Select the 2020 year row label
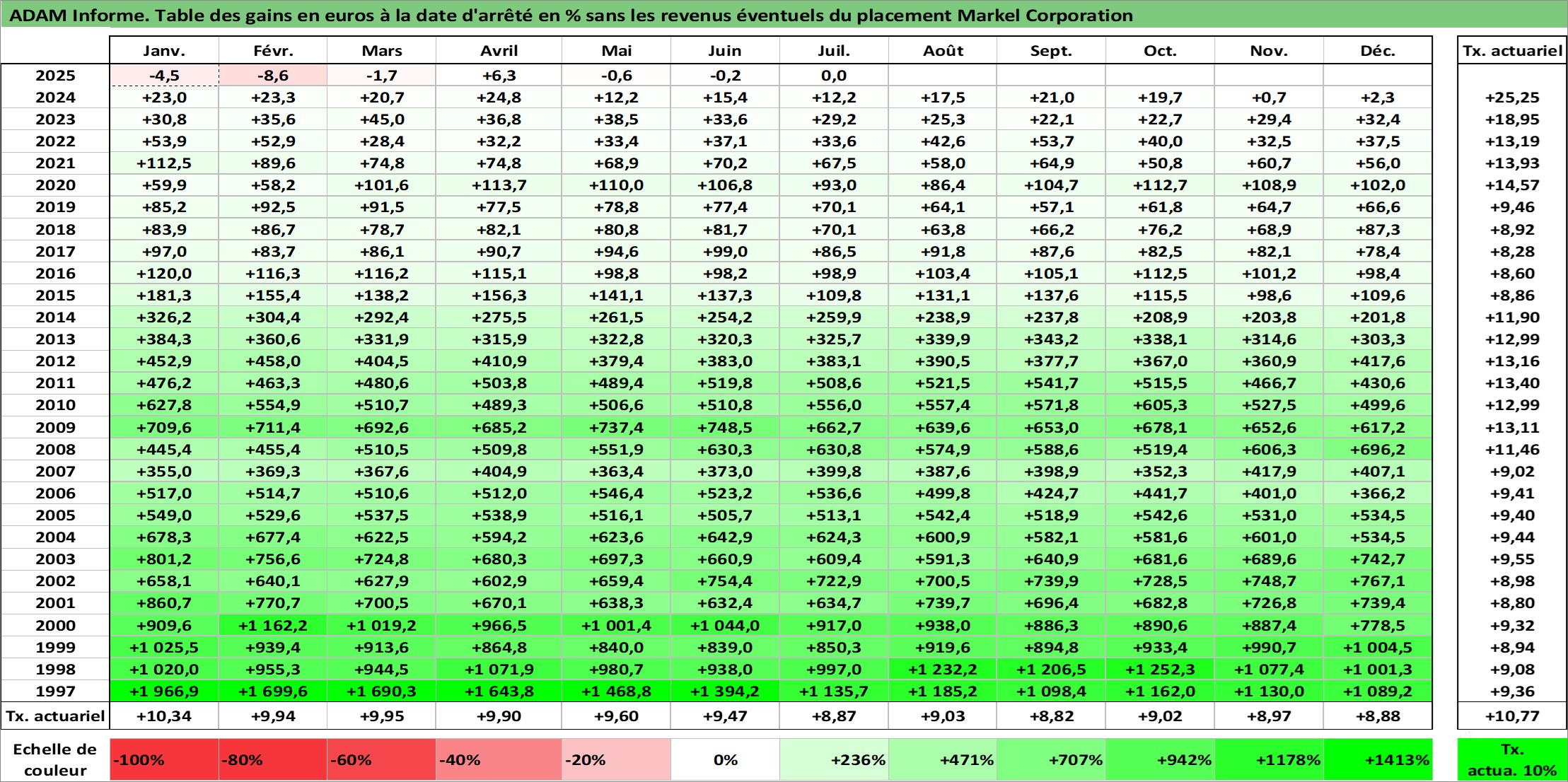This screenshot has width=1568, height=782. pyautogui.click(x=55, y=185)
